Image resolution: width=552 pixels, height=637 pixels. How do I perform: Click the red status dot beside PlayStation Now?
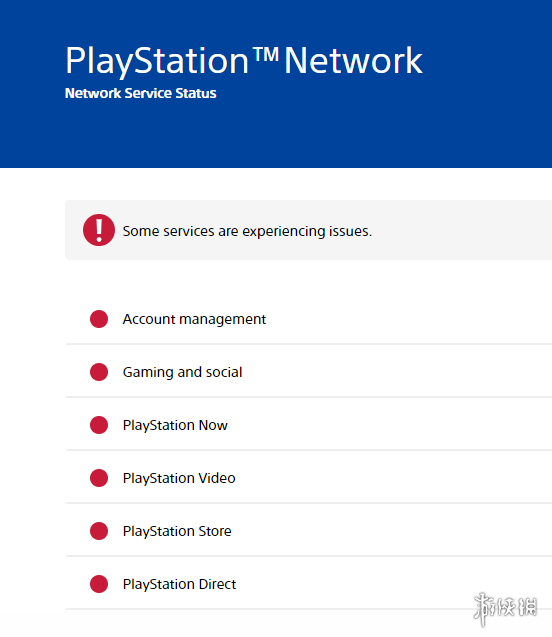pos(99,425)
